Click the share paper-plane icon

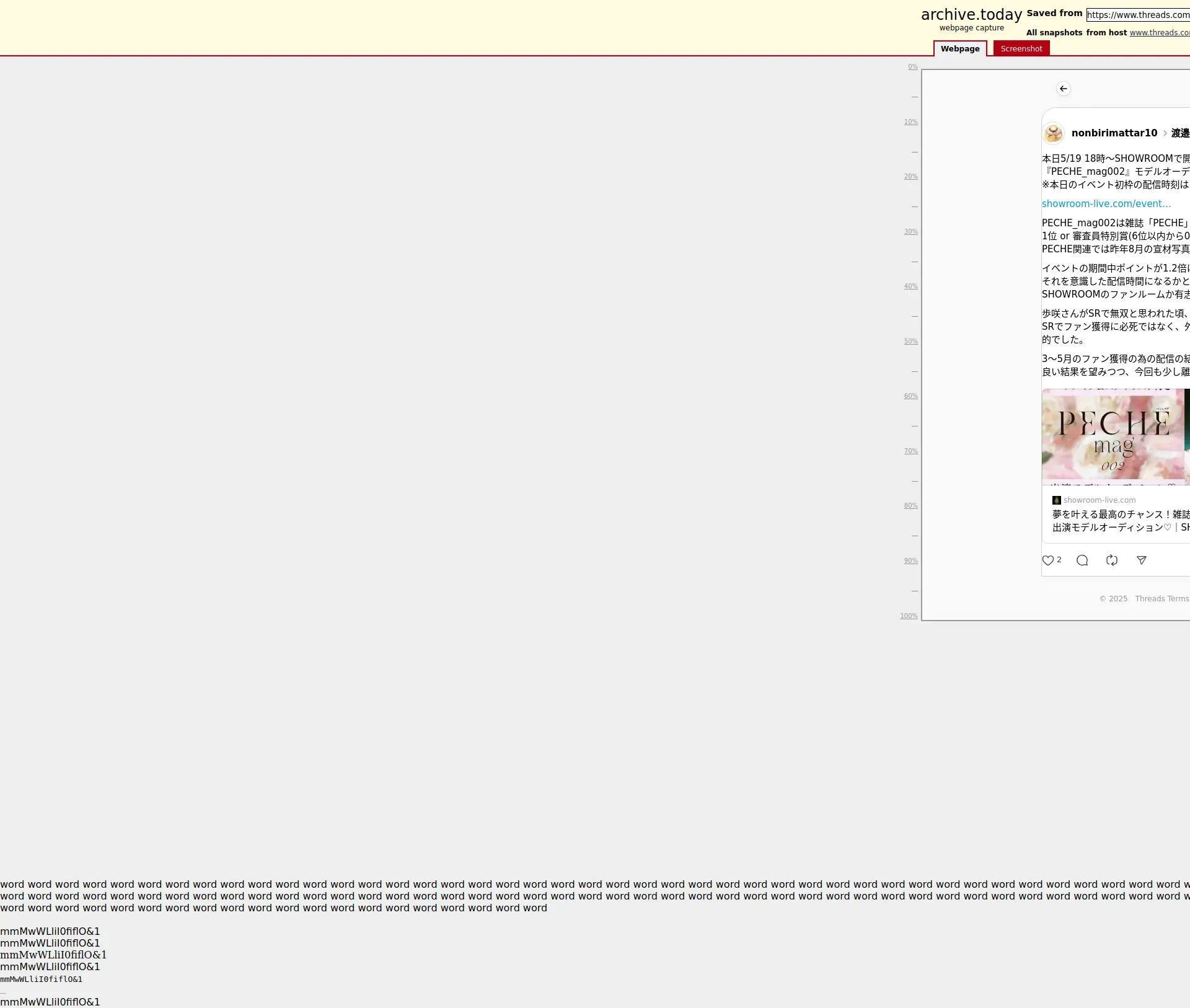tap(1142, 560)
